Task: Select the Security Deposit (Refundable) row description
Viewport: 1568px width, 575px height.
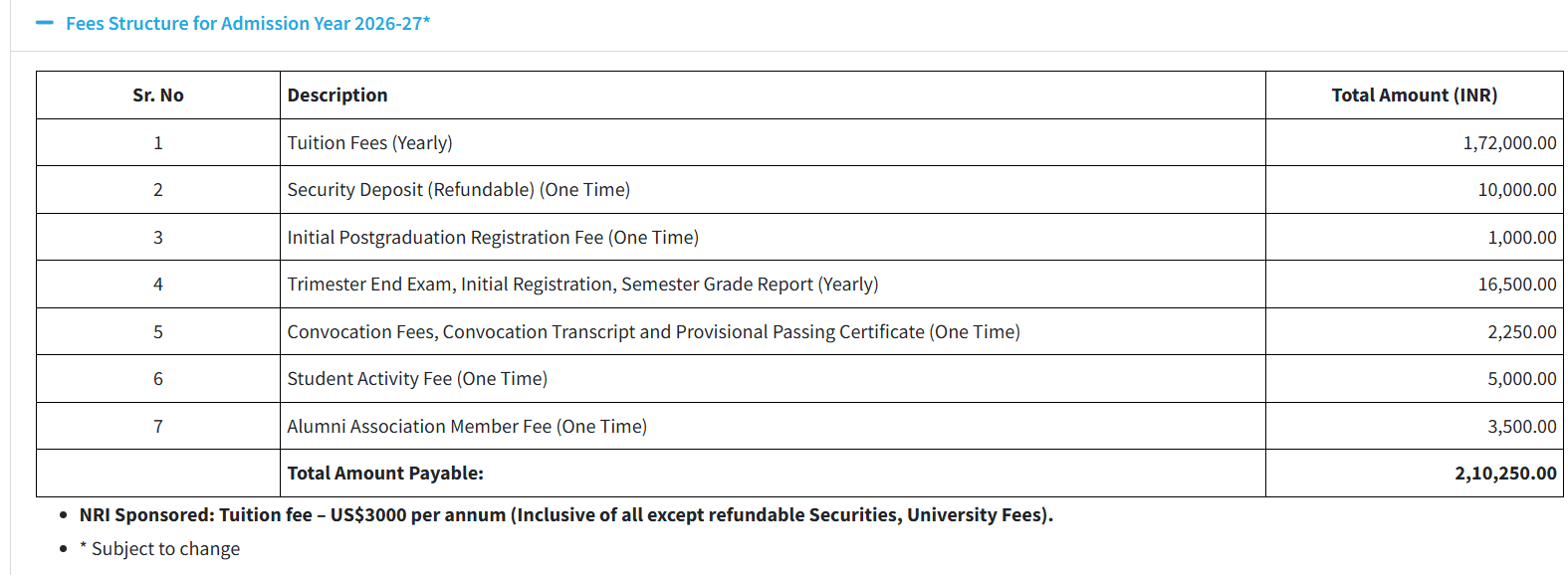Action: point(458,190)
